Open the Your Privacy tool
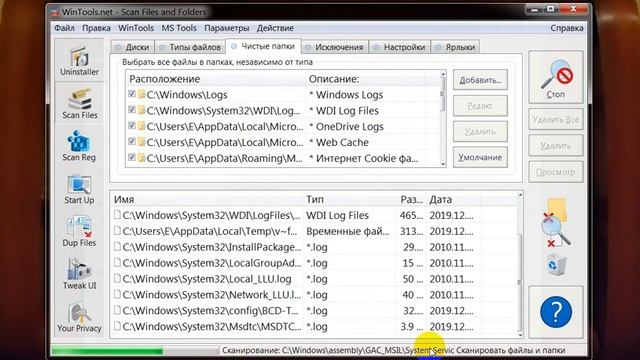The height and width of the screenshot is (360, 640). (79, 317)
